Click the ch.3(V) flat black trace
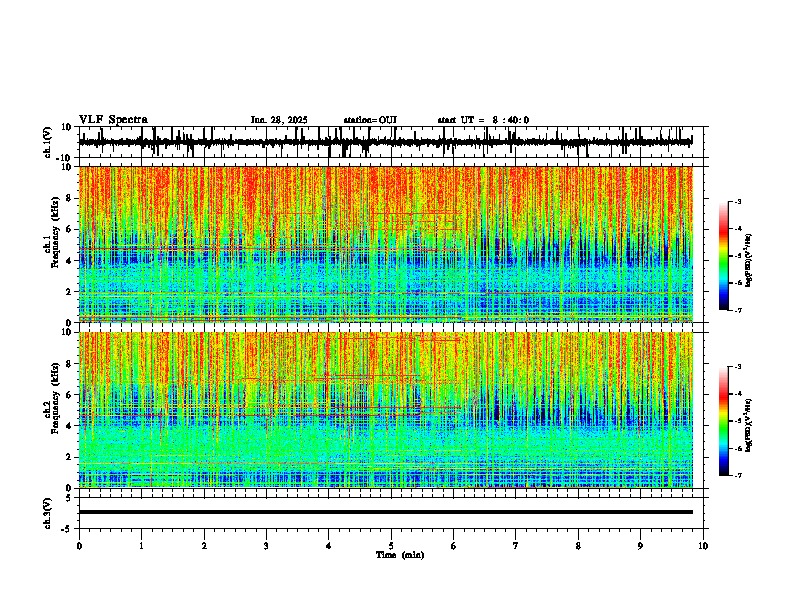This screenshot has width=792, height=612. click(x=386, y=512)
